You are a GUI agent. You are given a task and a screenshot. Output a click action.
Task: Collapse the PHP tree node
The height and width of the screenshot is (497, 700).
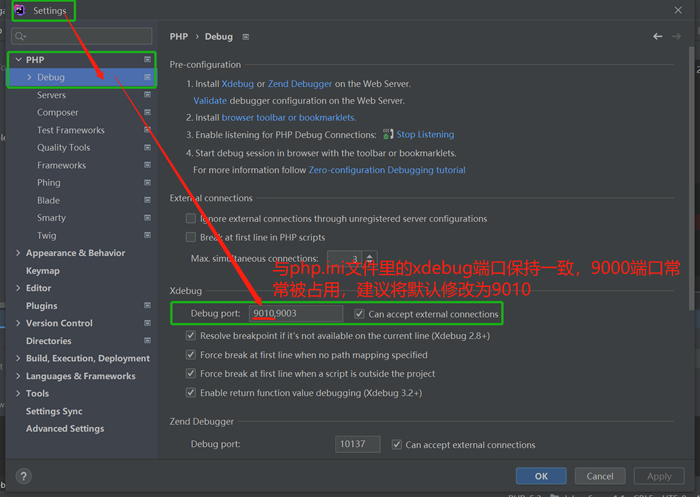click(x=18, y=59)
